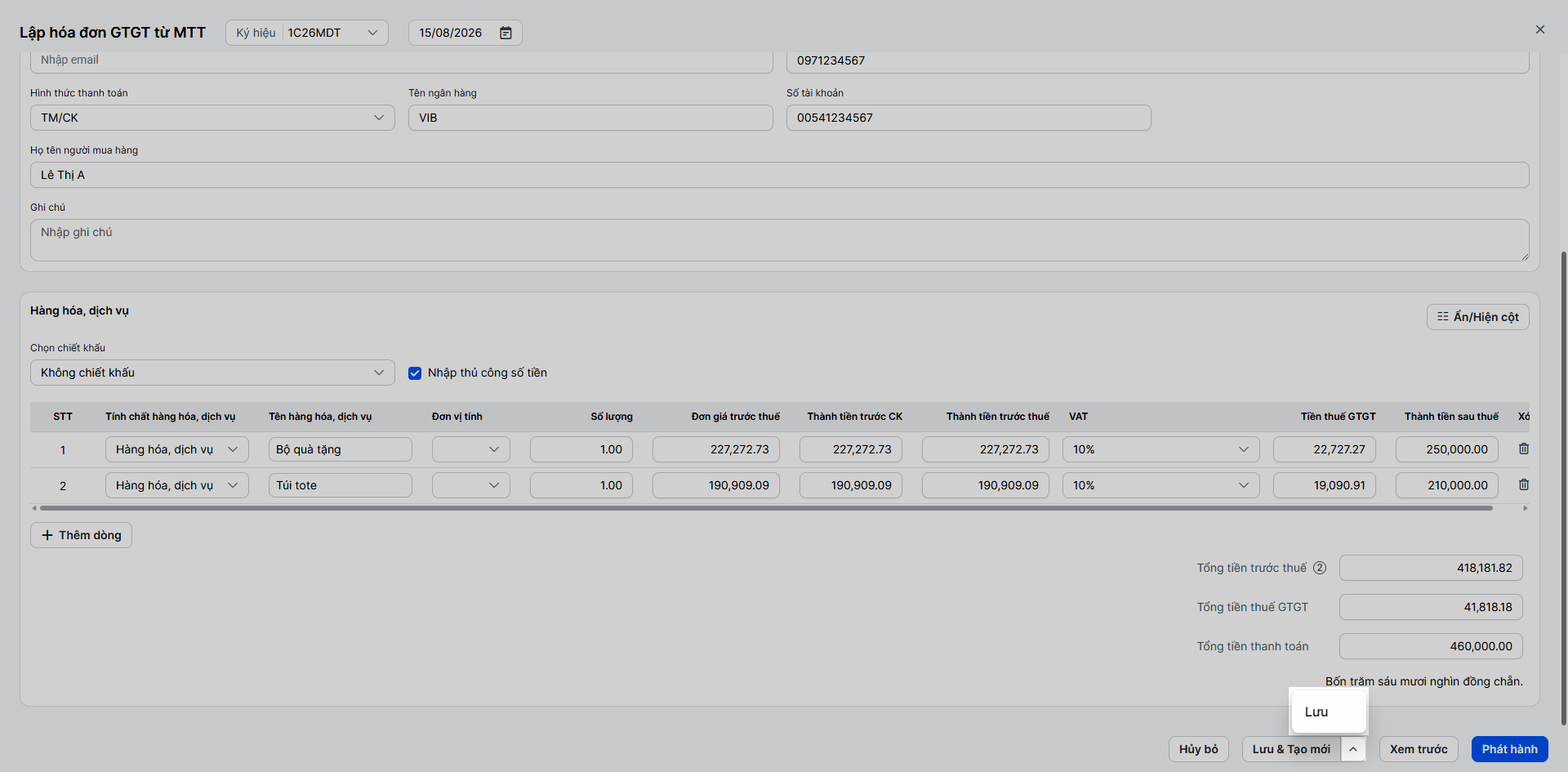Click Lưu & Tạo mới button
1568x772 pixels.
(1291, 749)
